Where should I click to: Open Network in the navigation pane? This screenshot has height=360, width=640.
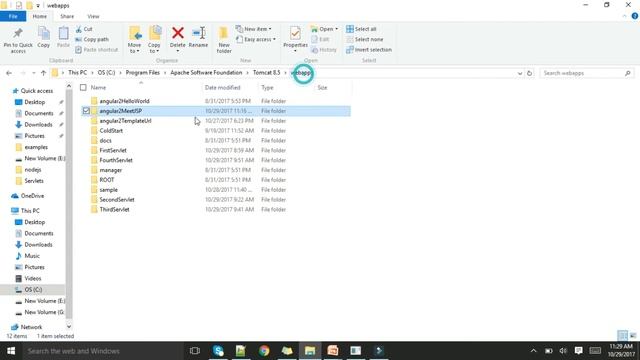coord(31,327)
